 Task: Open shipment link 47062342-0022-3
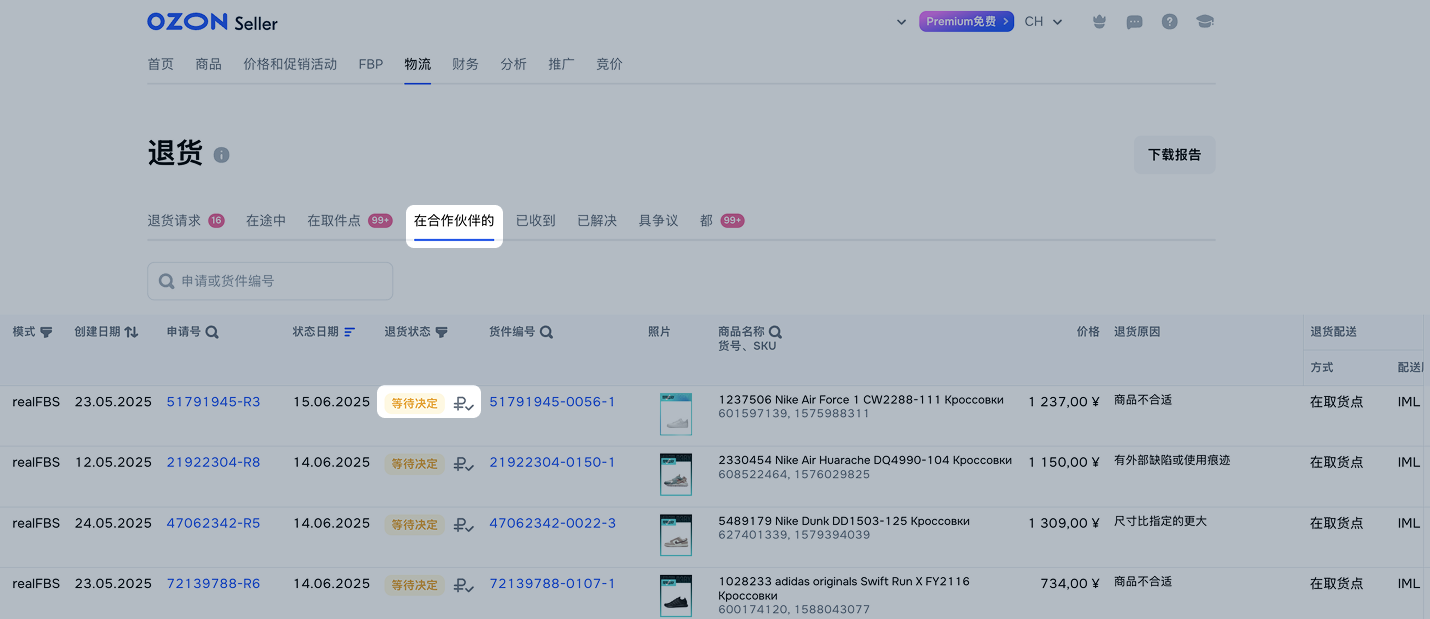(553, 523)
